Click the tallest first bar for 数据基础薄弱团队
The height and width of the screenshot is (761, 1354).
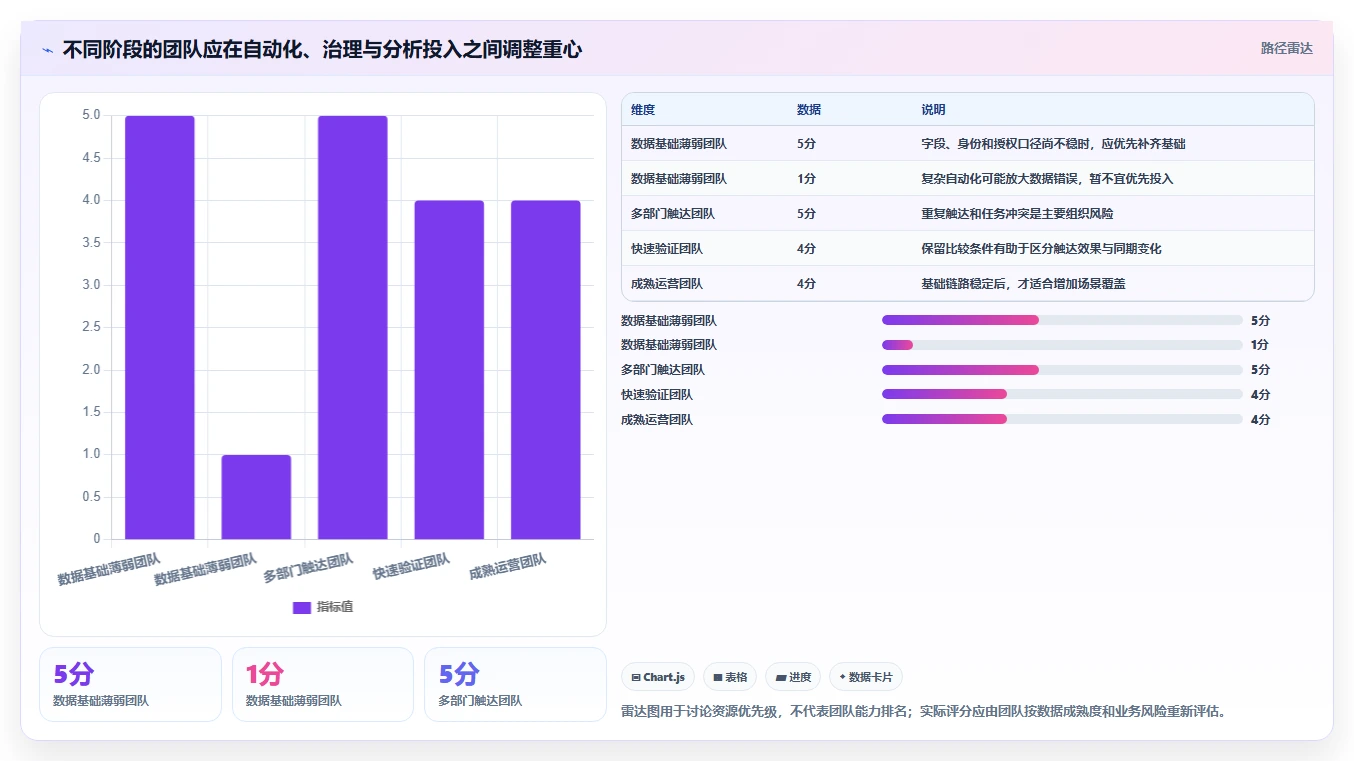pyautogui.click(x=160, y=327)
